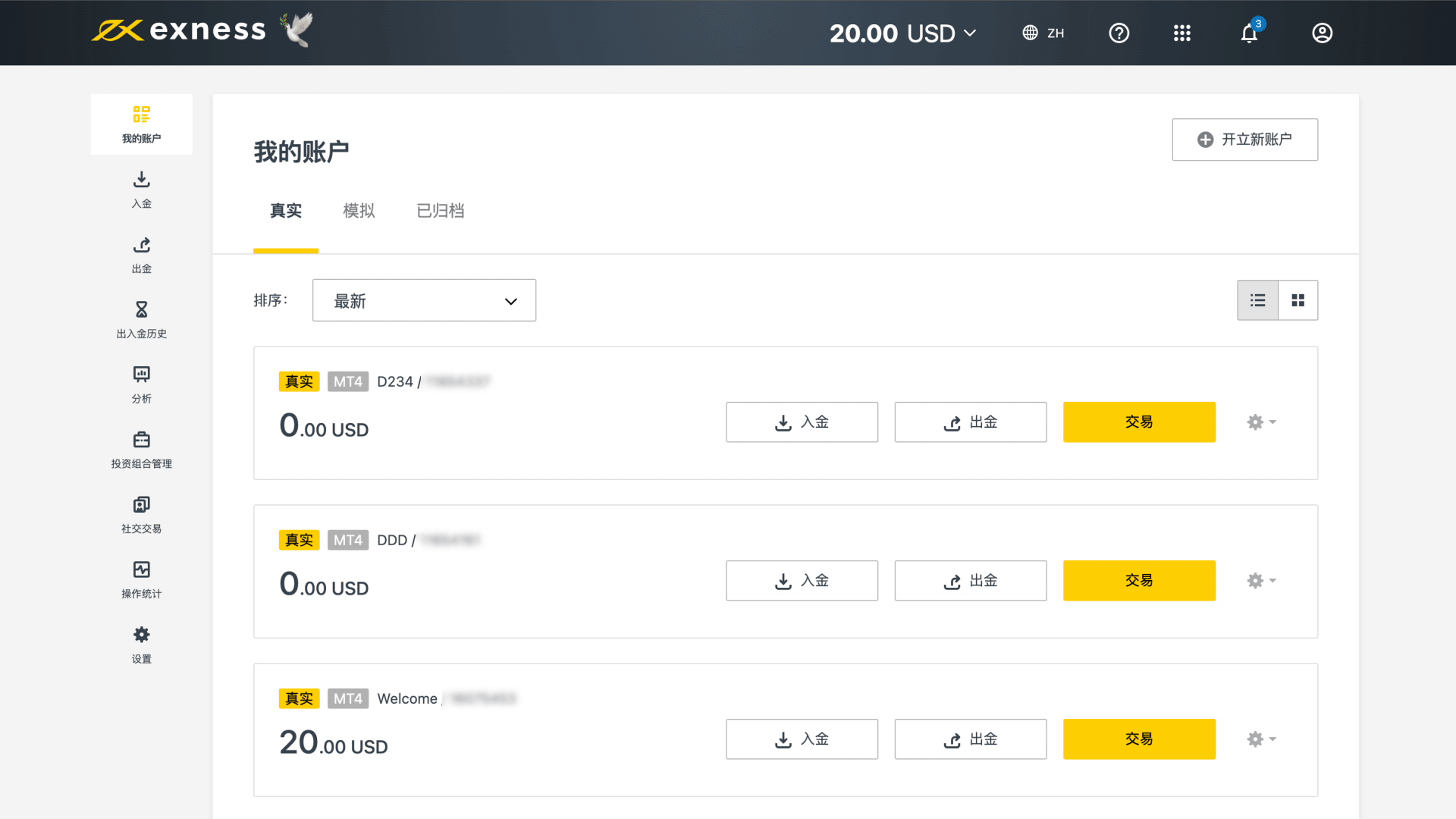Open 社交交易 social trading icon

click(x=141, y=505)
